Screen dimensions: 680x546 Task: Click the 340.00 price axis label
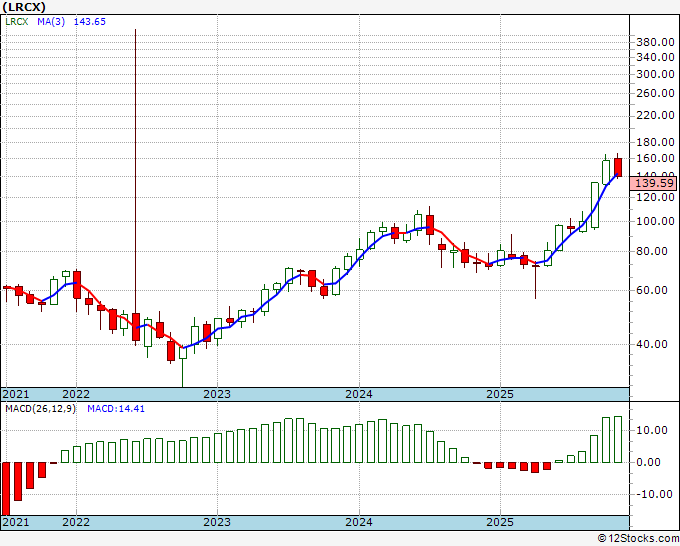tap(655, 57)
